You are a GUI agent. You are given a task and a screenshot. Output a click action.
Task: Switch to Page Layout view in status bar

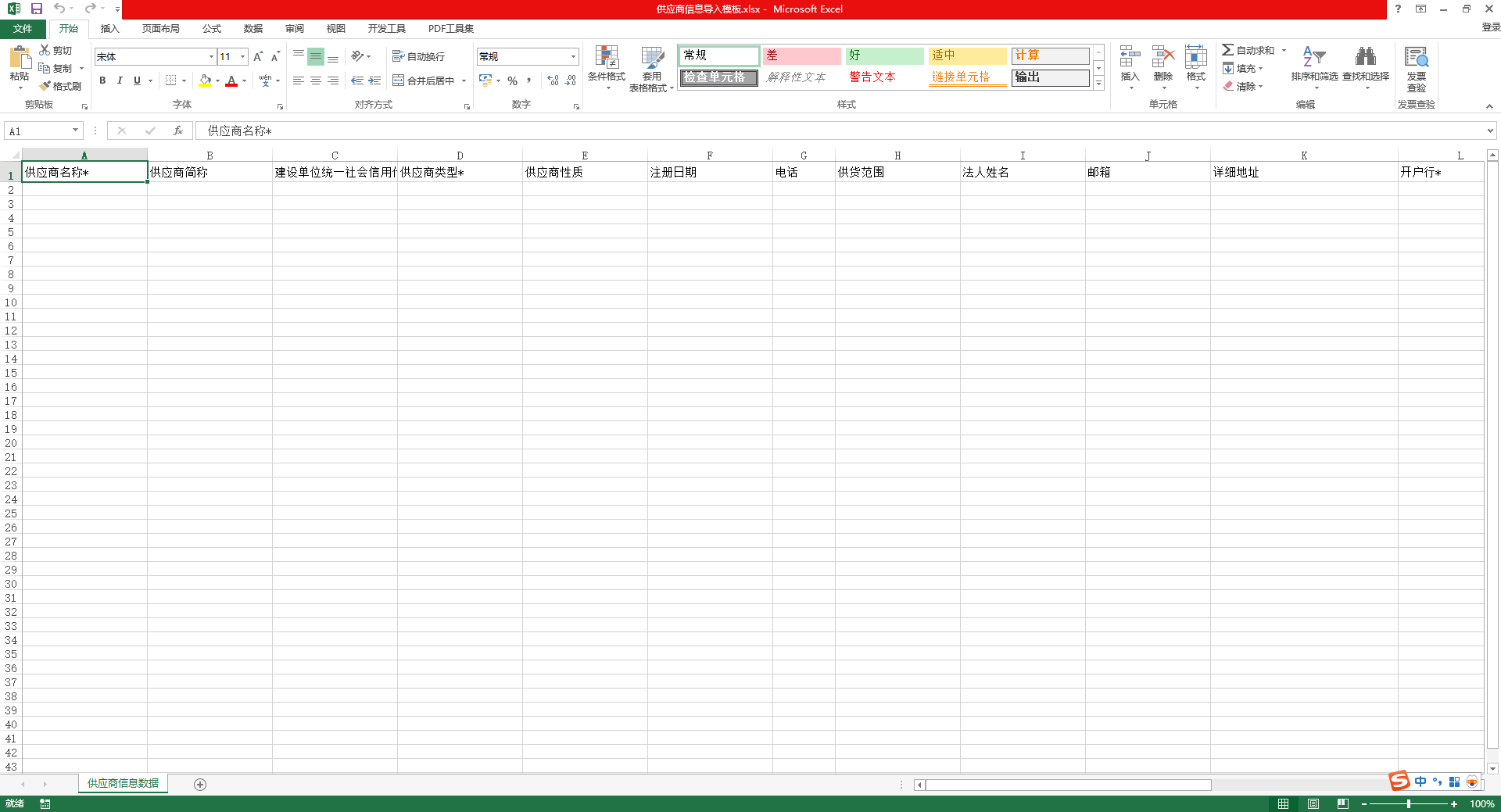(1313, 803)
